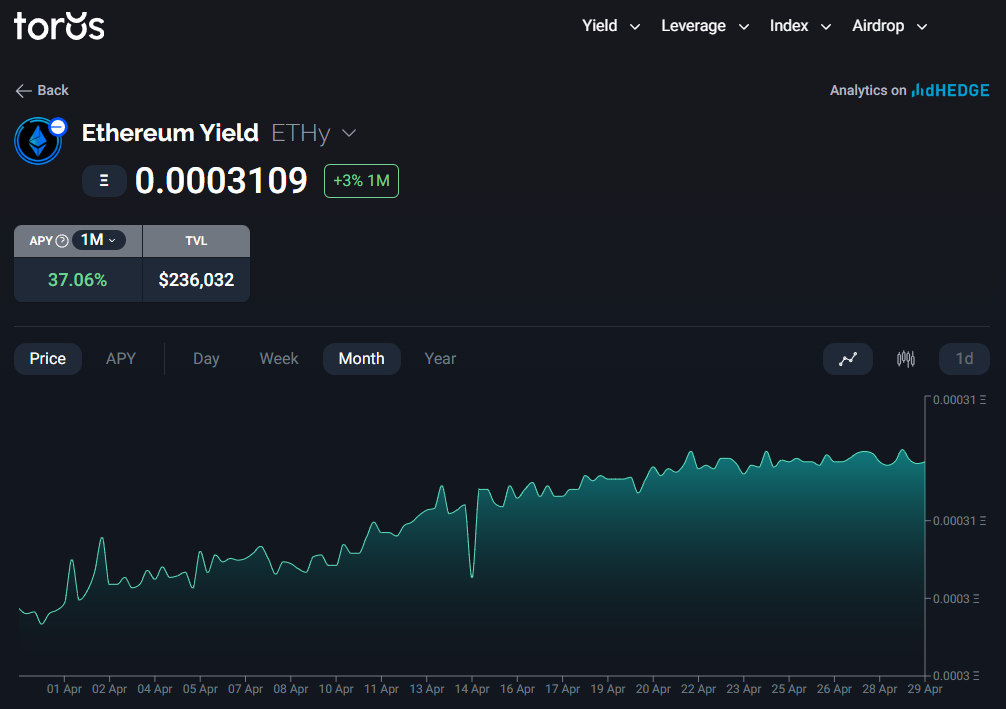Set chart range to Day
Image resolution: width=1006 pixels, height=709 pixels.
(x=206, y=359)
